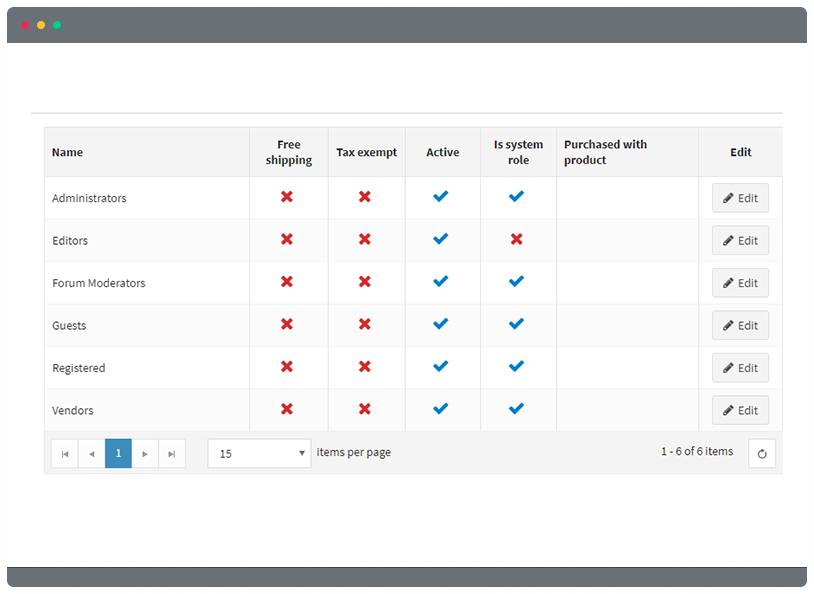Go to the last page arrow icon
The image size is (814, 594).
(x=172, y=454)
